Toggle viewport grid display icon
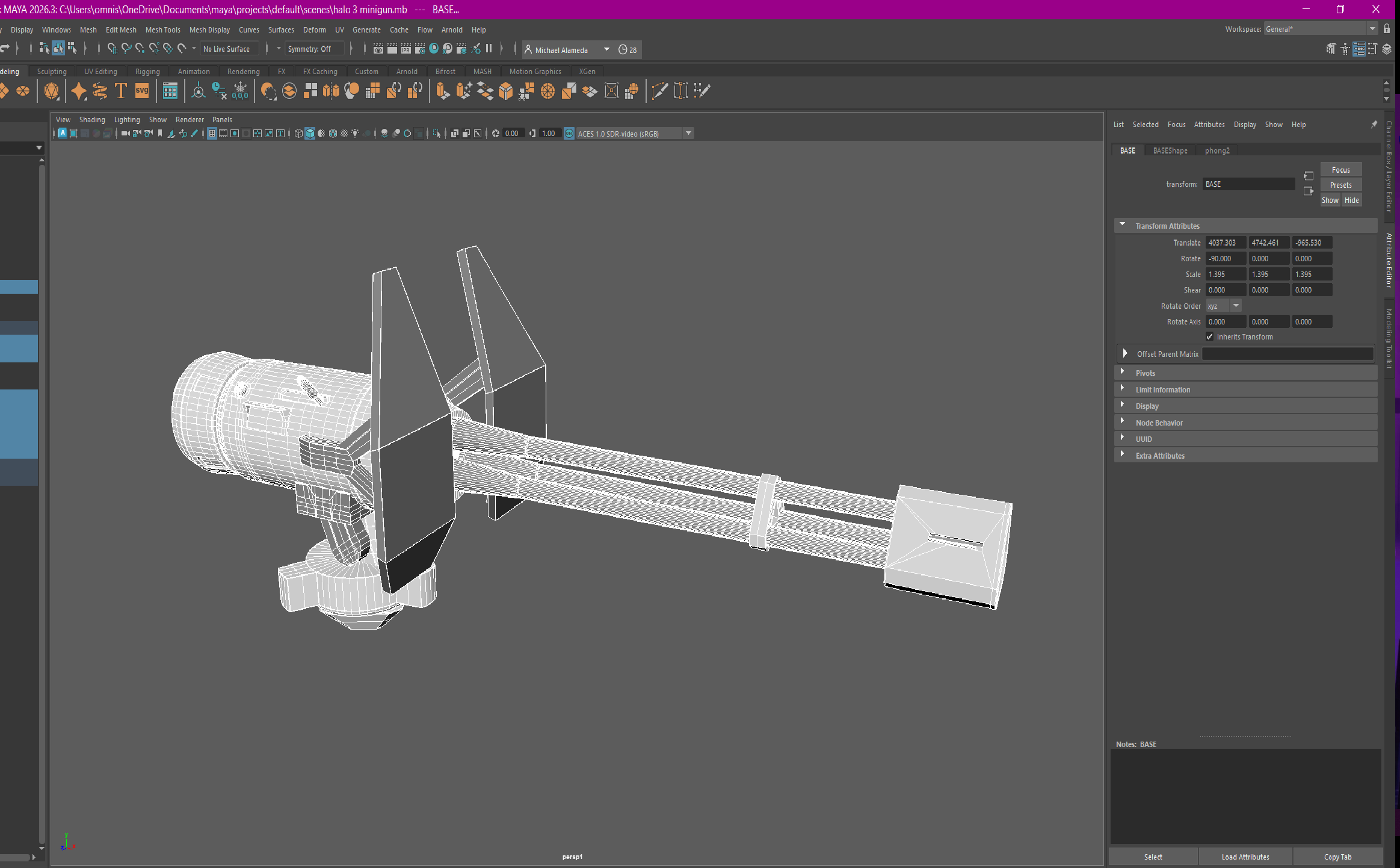The width and height of the screenshot is (1400, 868). coord(212,134)
